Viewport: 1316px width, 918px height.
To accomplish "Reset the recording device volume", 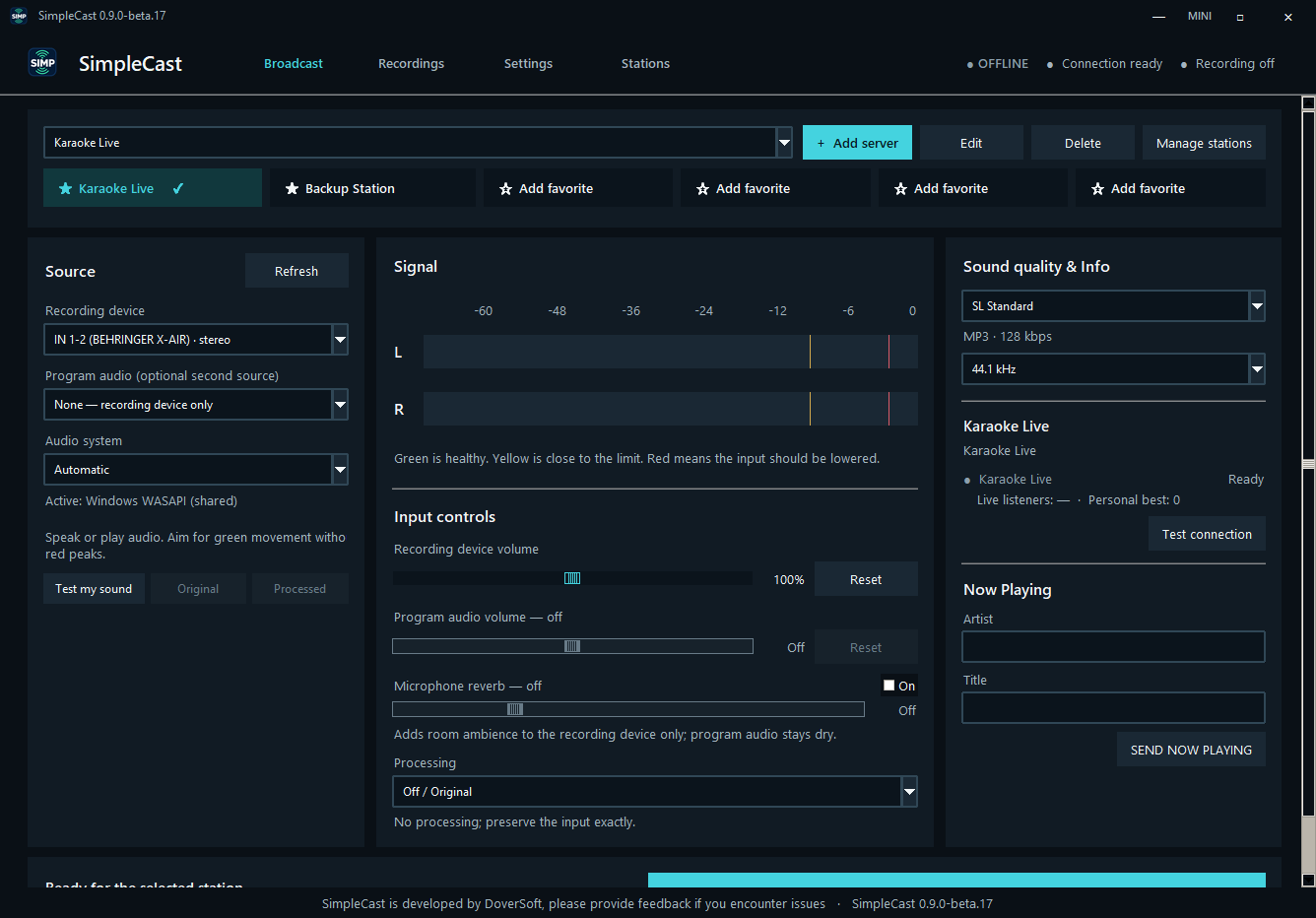I will click(x=866, y=579).
